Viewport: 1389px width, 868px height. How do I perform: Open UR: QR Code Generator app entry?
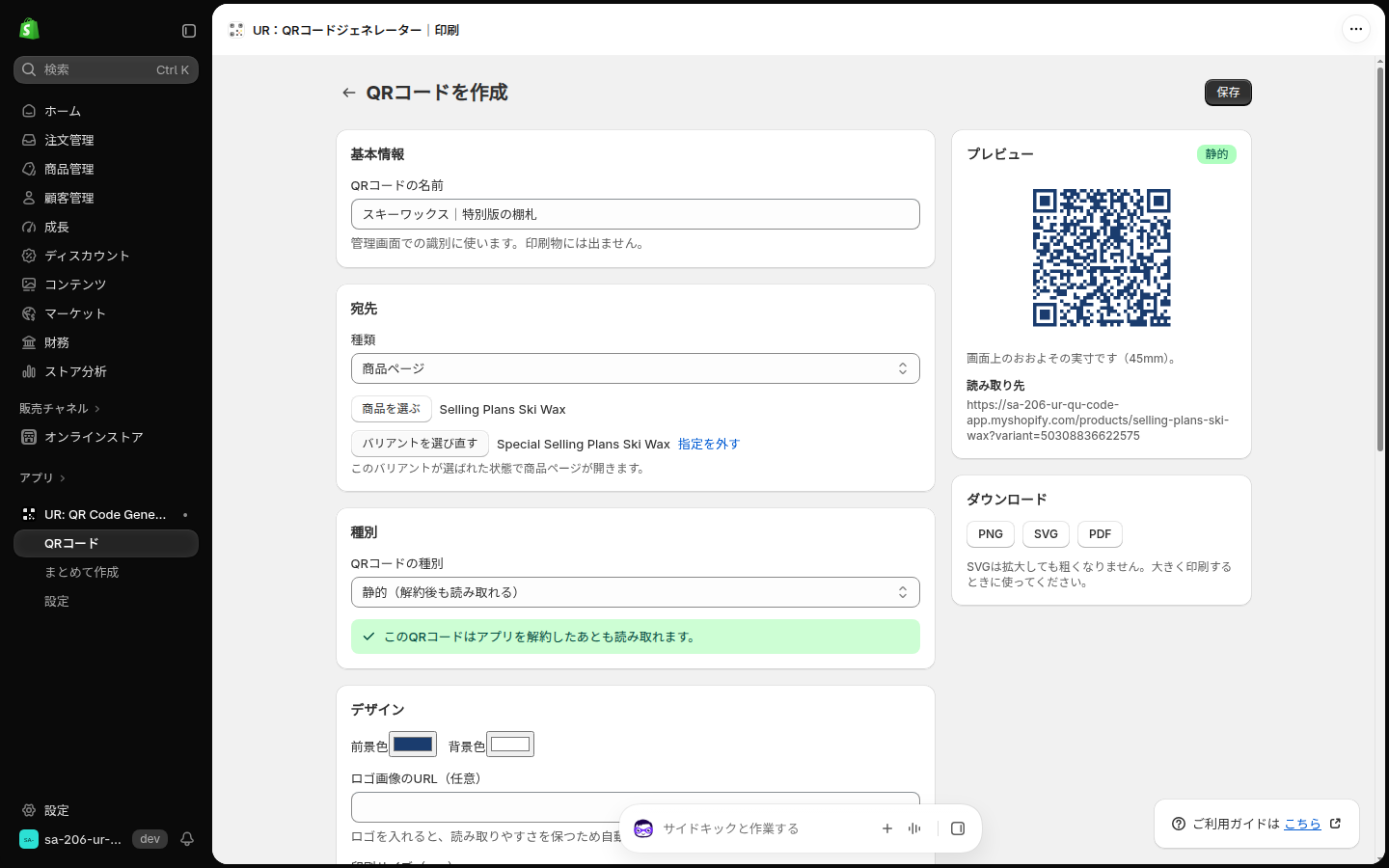106,515
